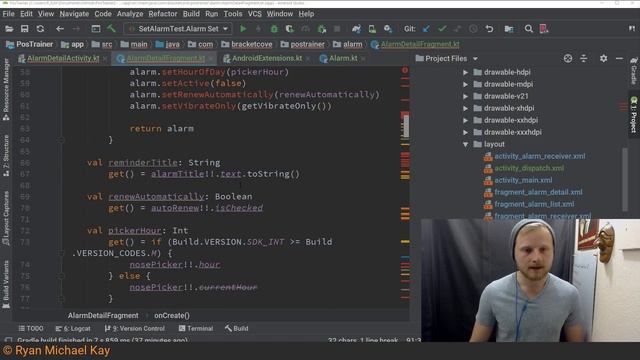
Task: Collapse the layout folder
Action: tap(465, 144)
